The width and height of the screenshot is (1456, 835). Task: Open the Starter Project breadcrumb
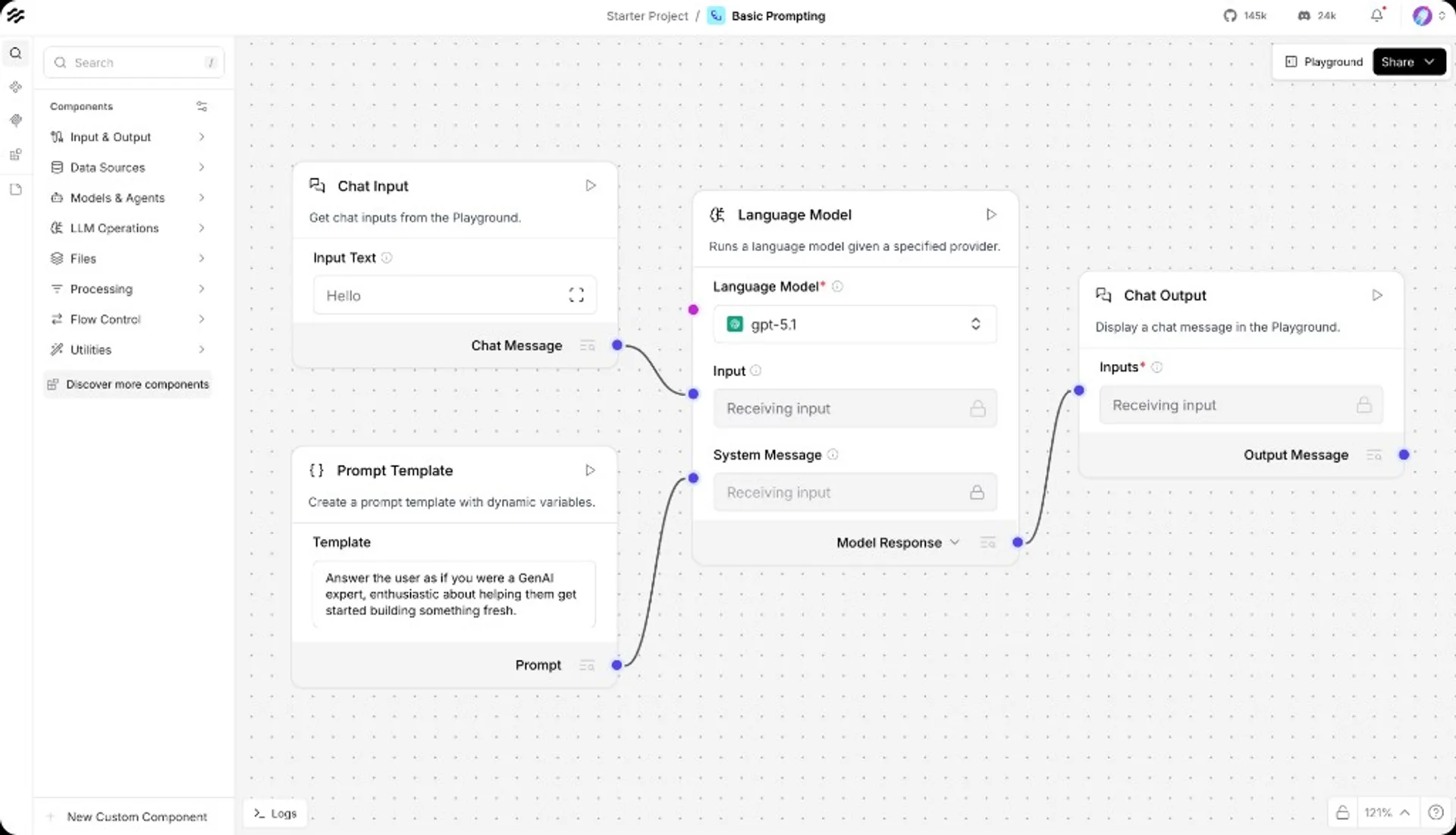pyautogui.click(x=647, y=15)
